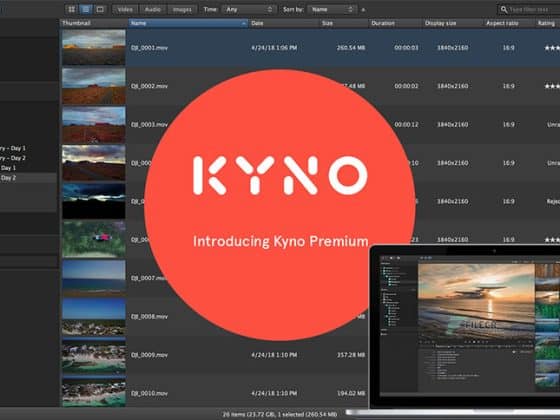Switch to thumbnail grid view
Image resolution: width=560 pixels, height=420 pixels.
(x=71, y=9)
